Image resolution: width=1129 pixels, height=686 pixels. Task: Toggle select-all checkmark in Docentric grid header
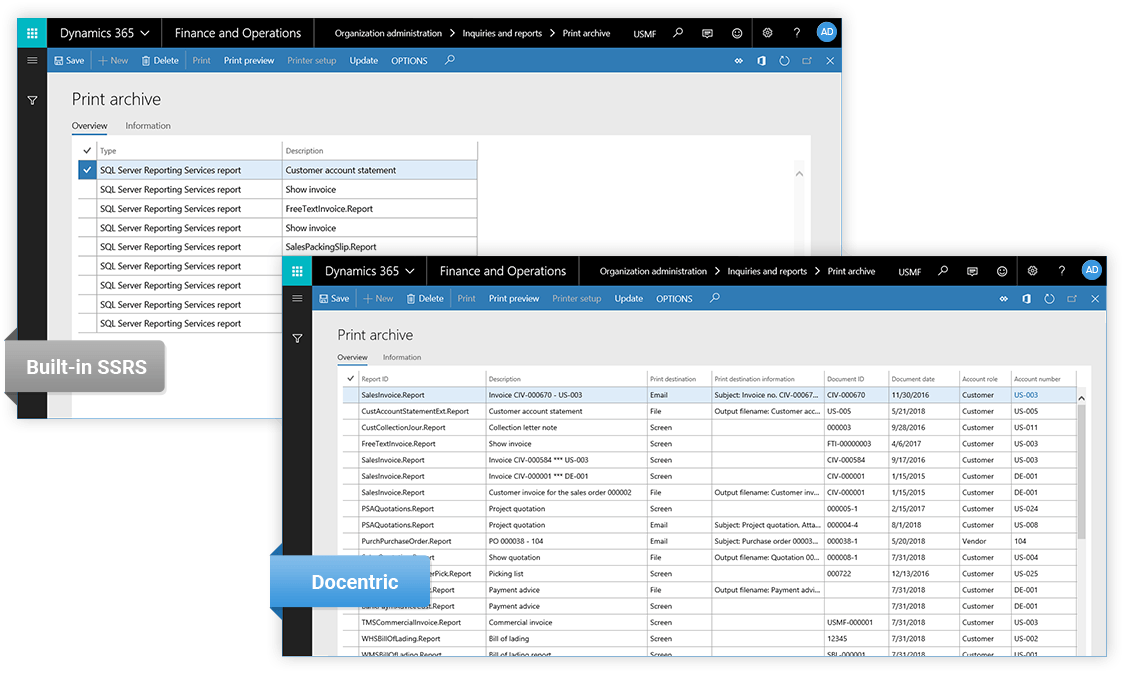351,378
